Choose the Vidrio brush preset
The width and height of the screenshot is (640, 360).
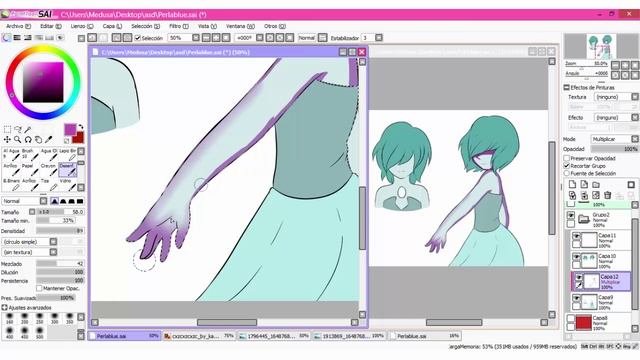click(67, 185)
